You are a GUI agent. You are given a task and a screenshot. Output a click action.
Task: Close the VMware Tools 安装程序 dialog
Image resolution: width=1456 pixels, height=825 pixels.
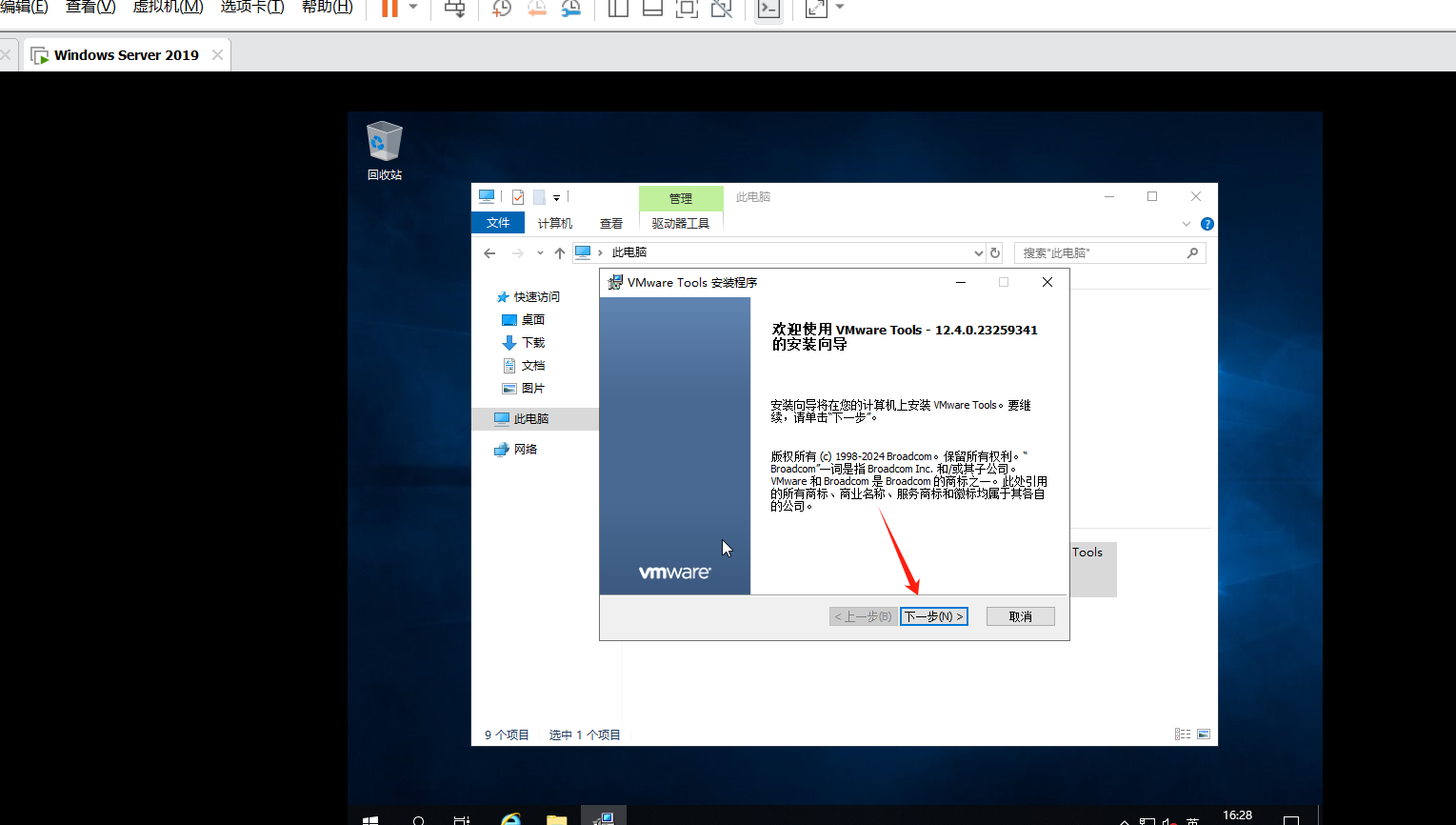tap(1047, 282)
